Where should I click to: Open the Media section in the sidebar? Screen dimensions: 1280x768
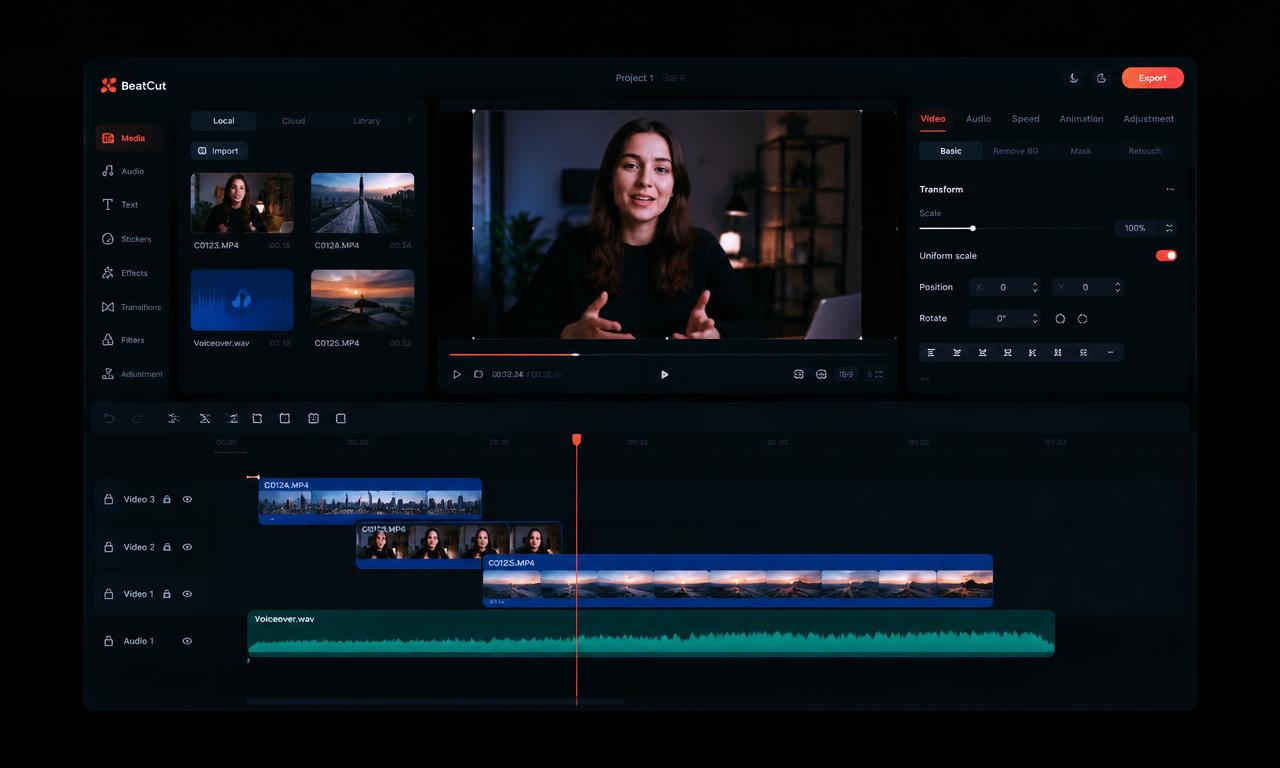pos(129,138)
